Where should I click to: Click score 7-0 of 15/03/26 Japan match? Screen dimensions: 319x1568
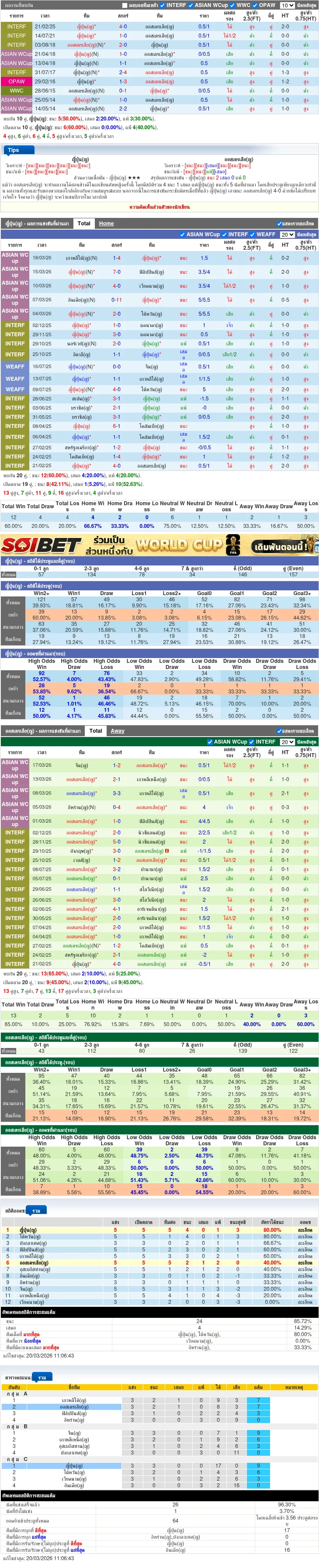click(x=116, y=272)
